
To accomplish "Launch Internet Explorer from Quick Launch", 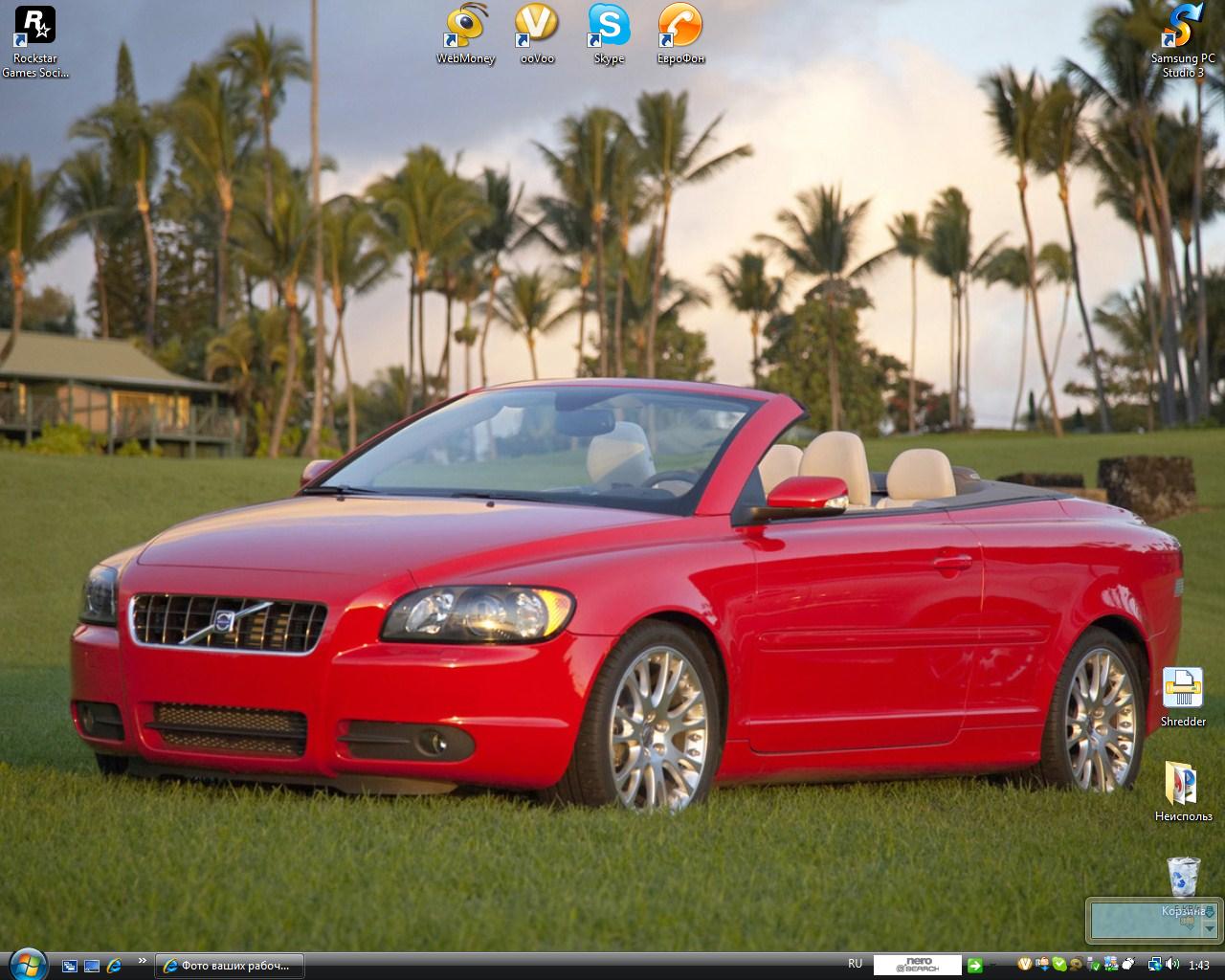I will coord(115,966).
